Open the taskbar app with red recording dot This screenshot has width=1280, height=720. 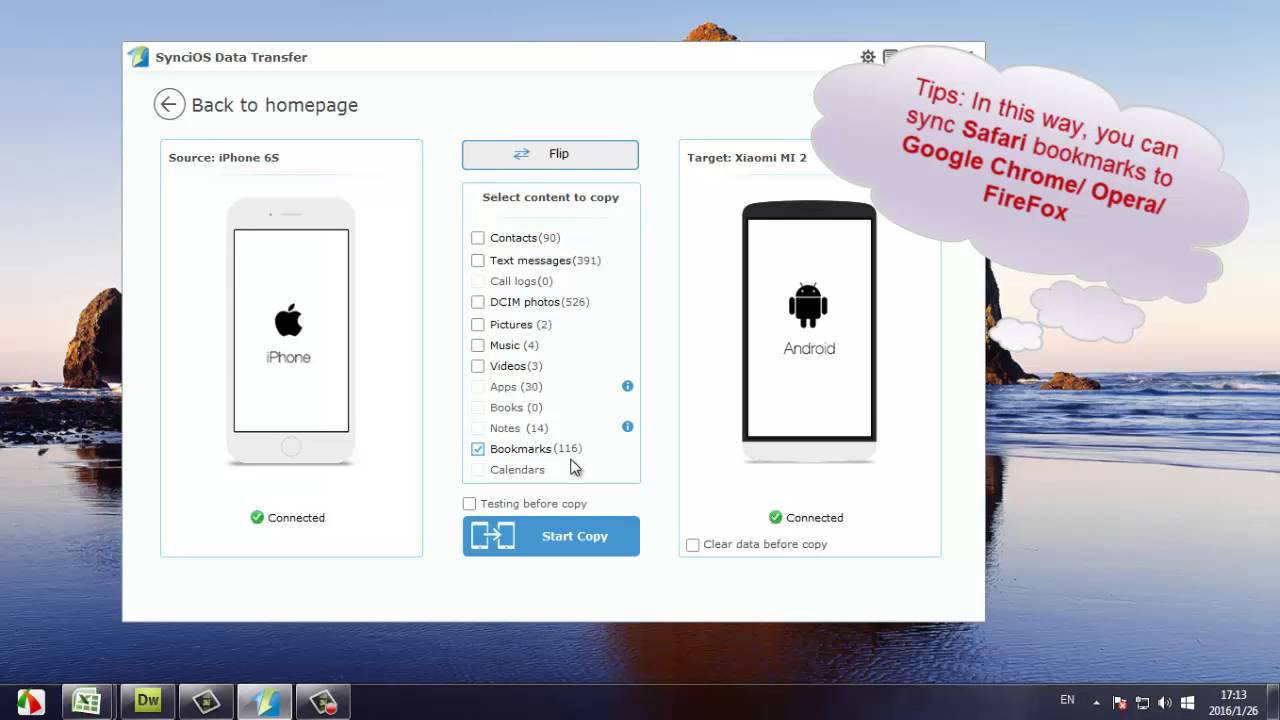[323, 702]
